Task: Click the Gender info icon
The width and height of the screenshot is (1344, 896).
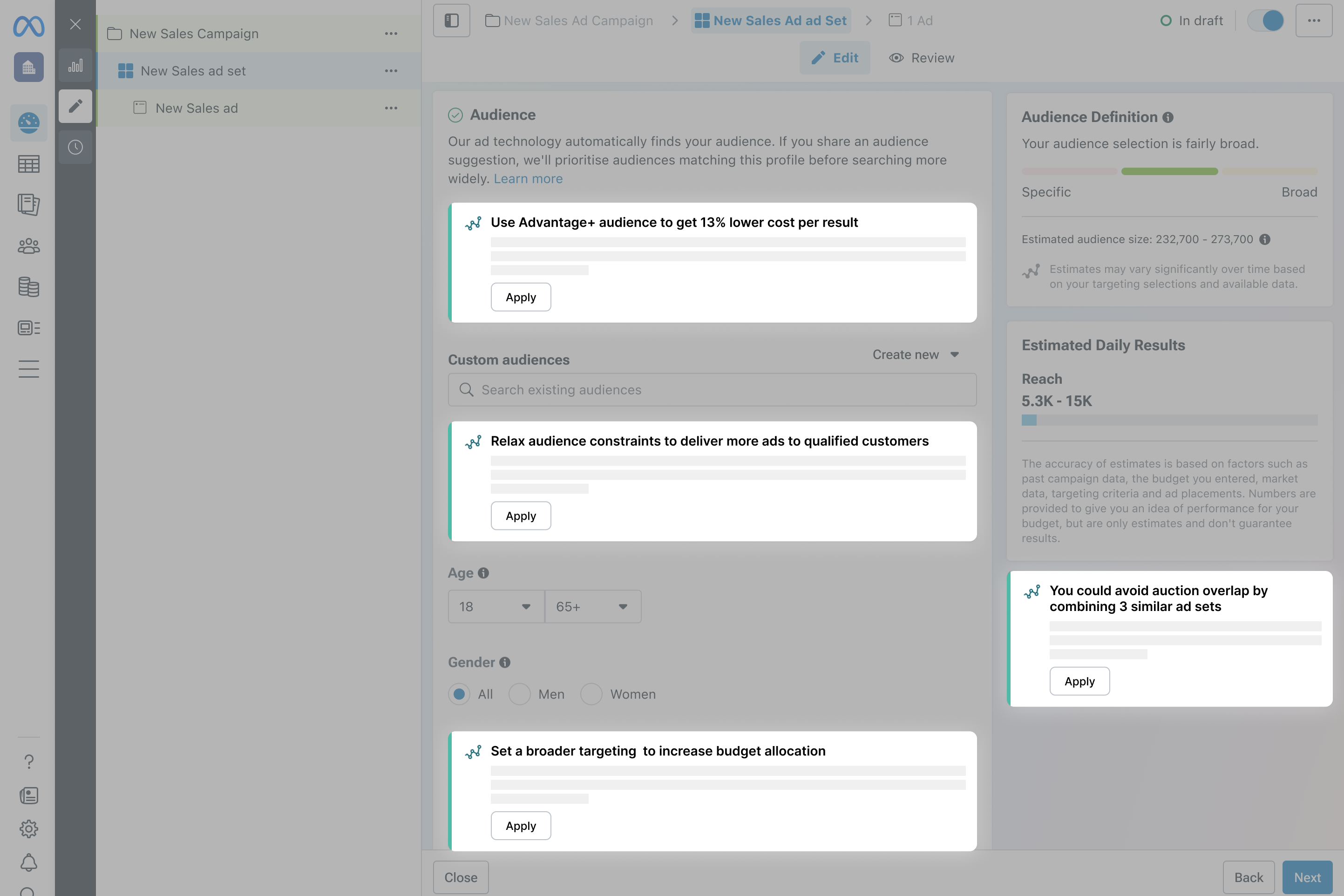Action: tap(504, 662)
